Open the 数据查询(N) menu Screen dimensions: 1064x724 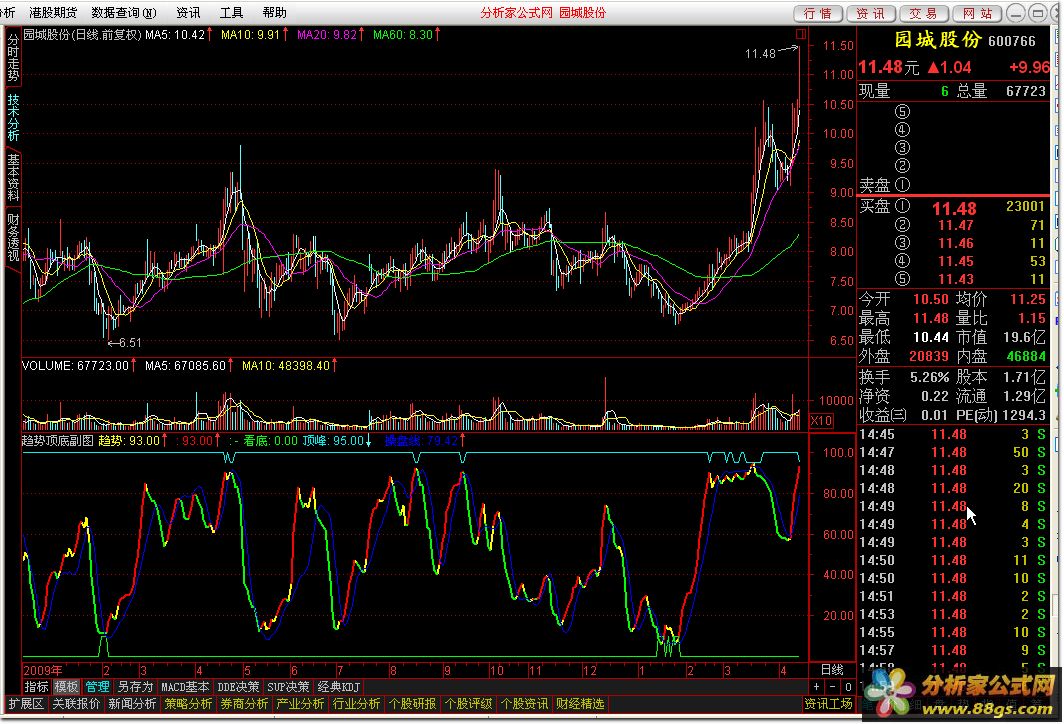tap(124, 13)
